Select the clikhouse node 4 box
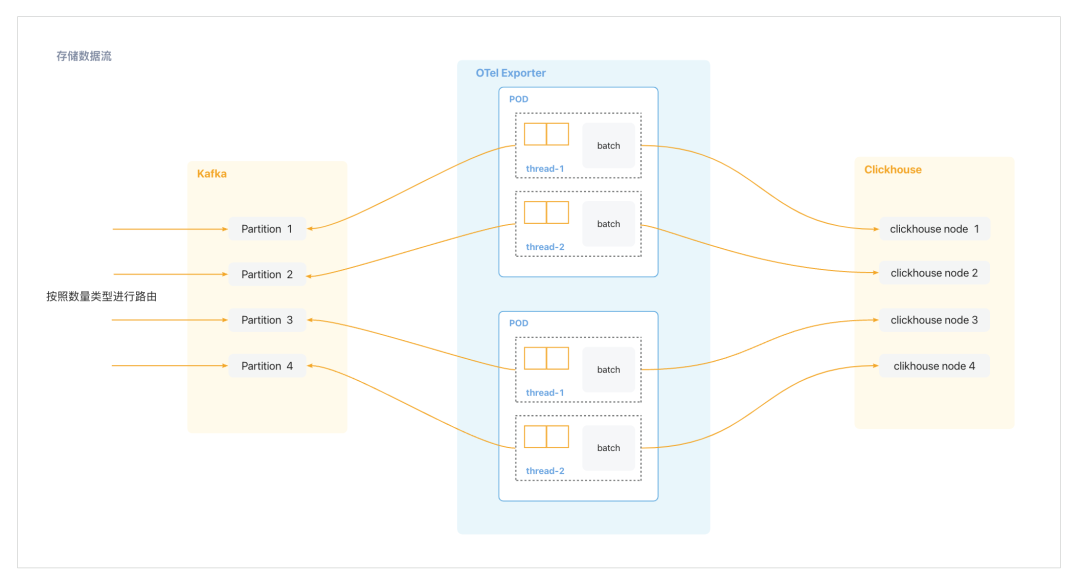The image size is (1080, 583). point(935,366)
